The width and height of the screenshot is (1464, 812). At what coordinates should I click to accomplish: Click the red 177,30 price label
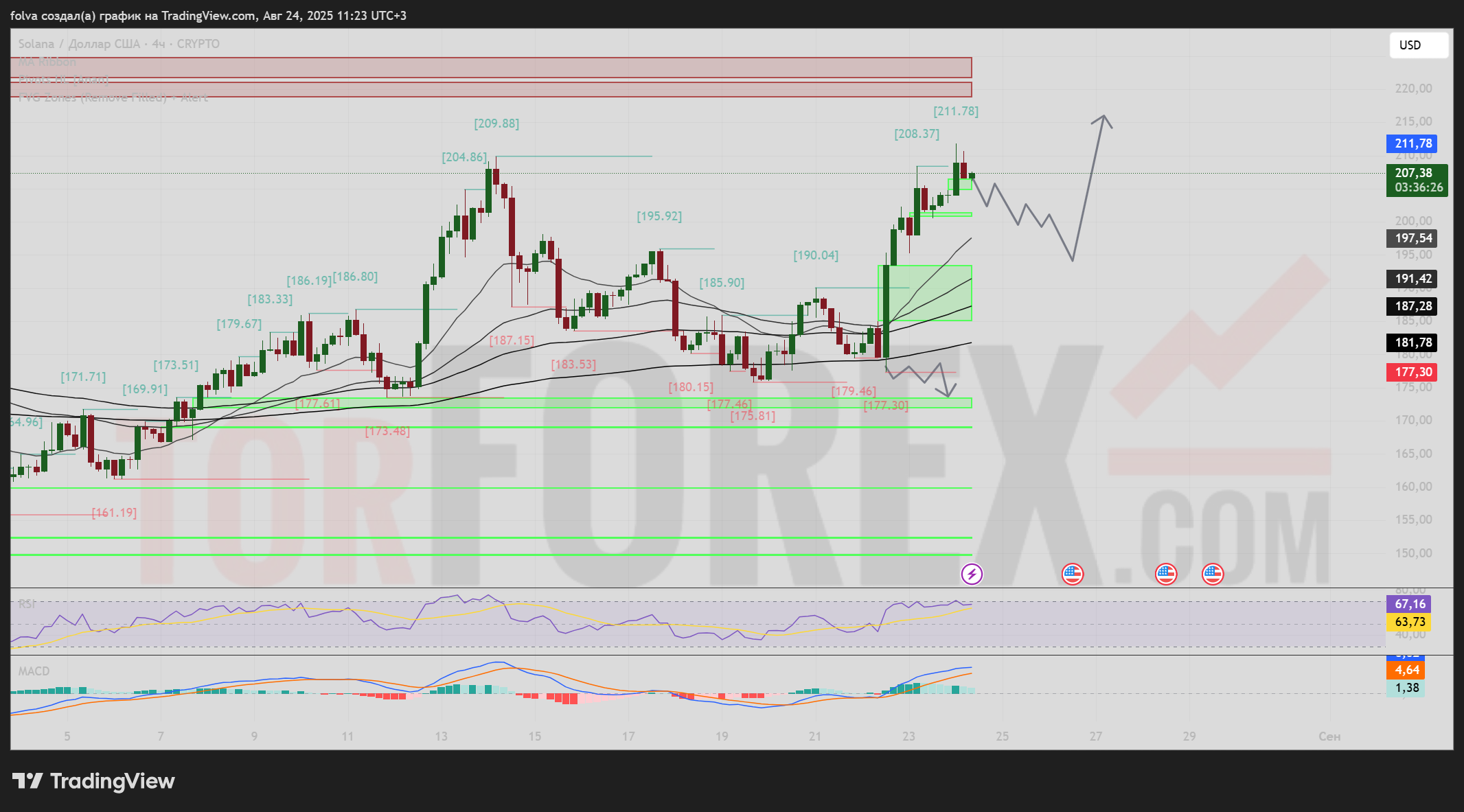(x=1412, y=372)
